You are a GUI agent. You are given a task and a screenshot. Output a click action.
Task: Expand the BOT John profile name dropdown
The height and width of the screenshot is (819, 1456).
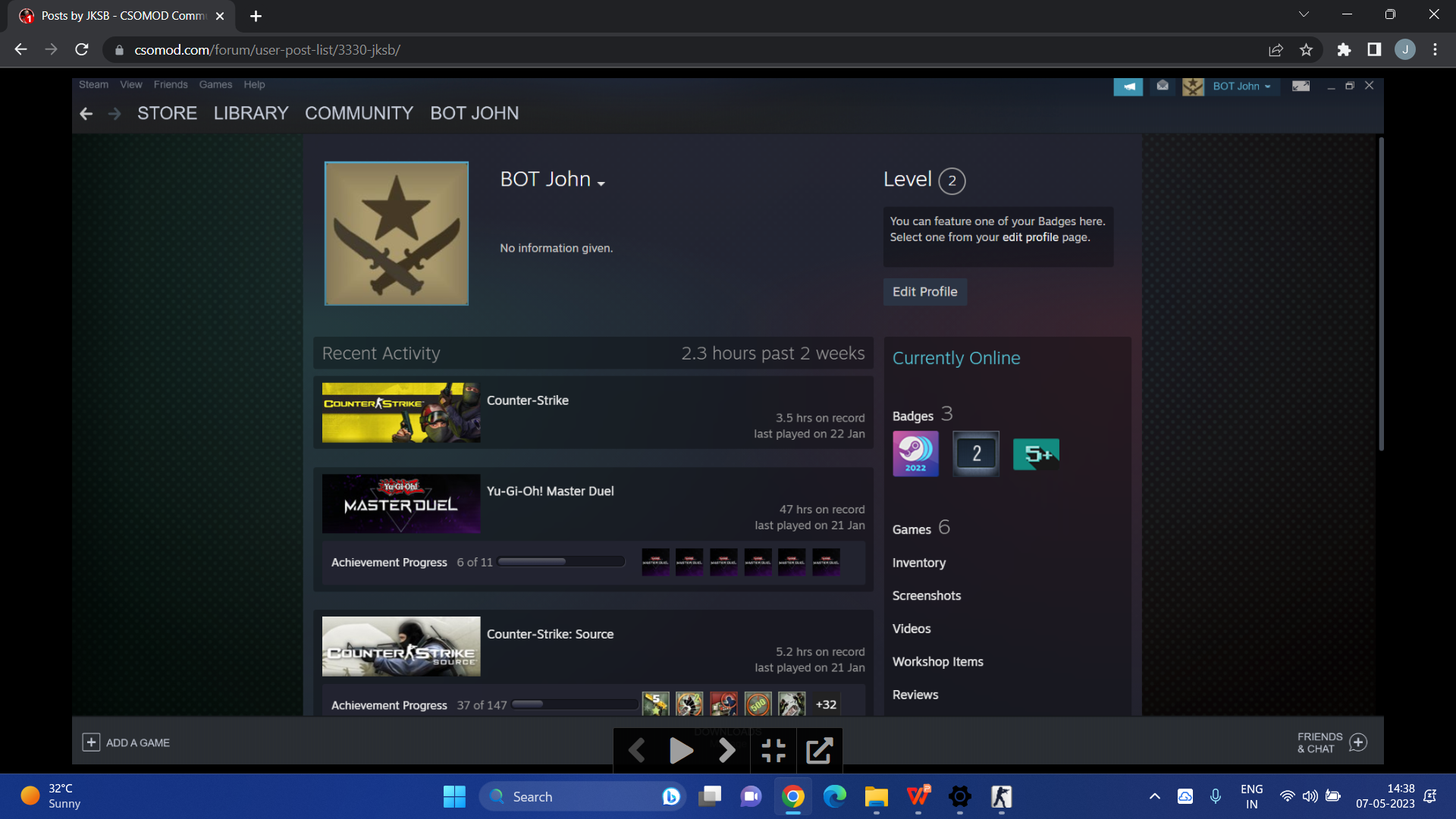[601, 184]
